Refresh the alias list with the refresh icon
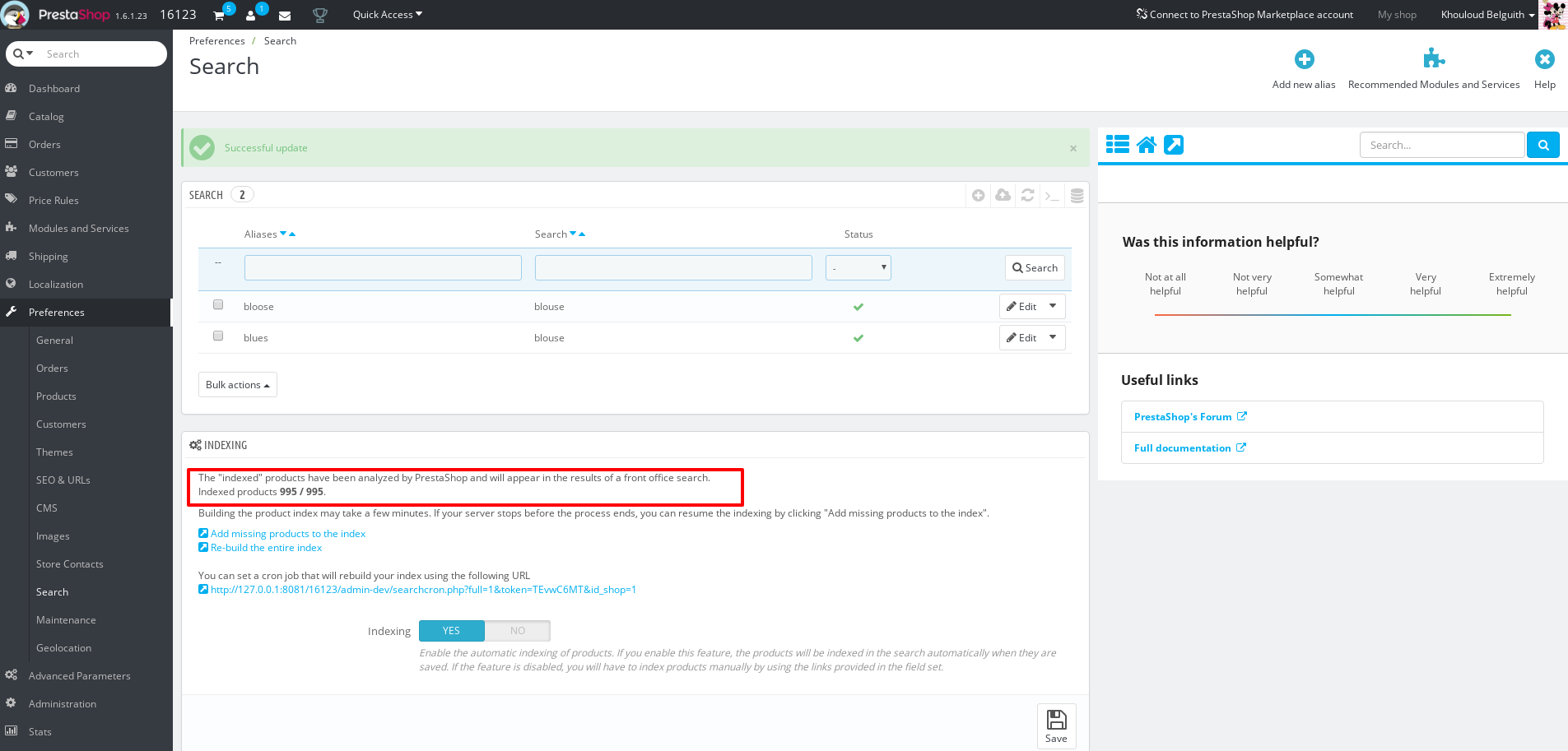Screen dimensions: 1568x751 tap(1027, 195)
